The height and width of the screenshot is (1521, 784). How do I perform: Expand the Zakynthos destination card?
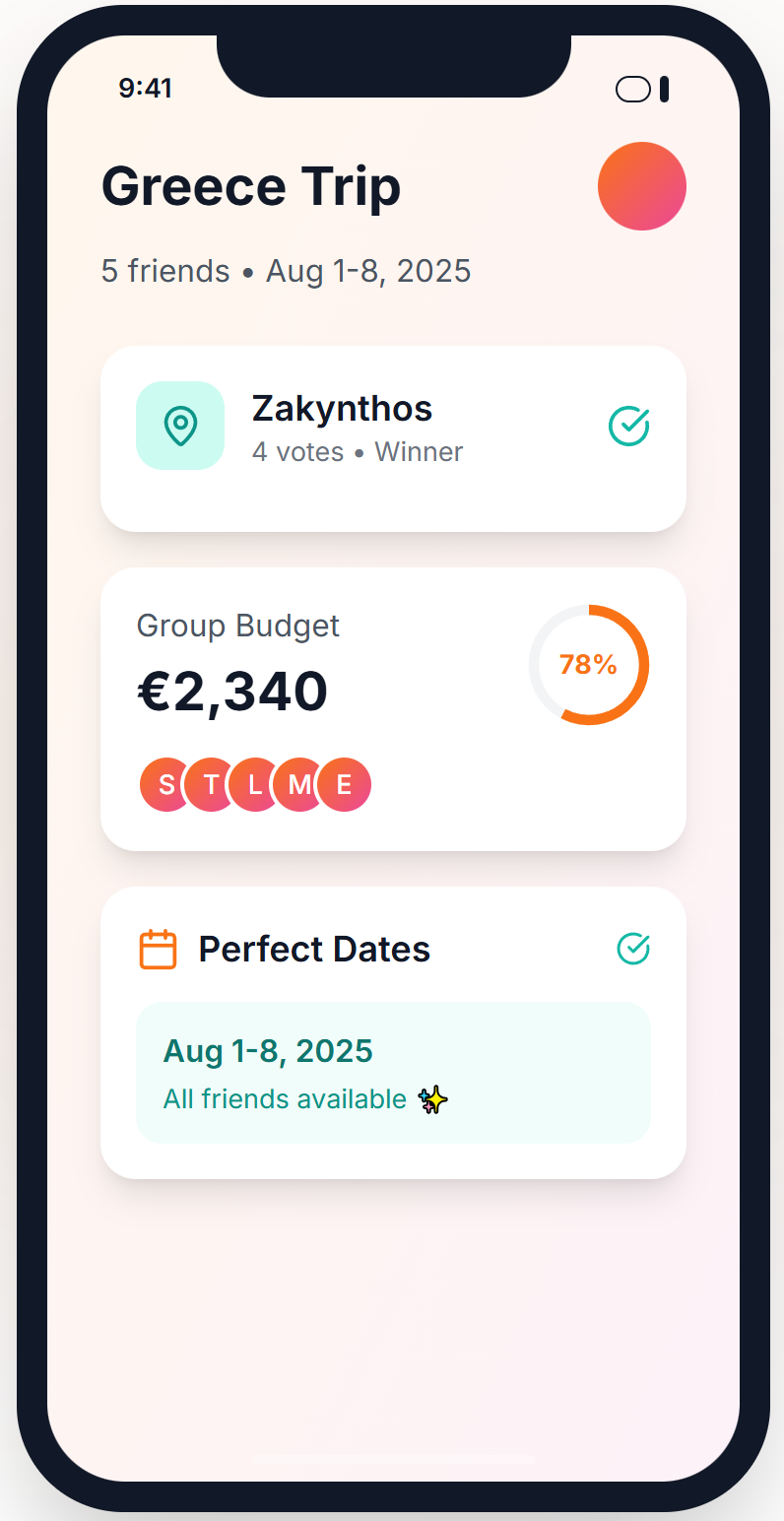pos(393,437)
